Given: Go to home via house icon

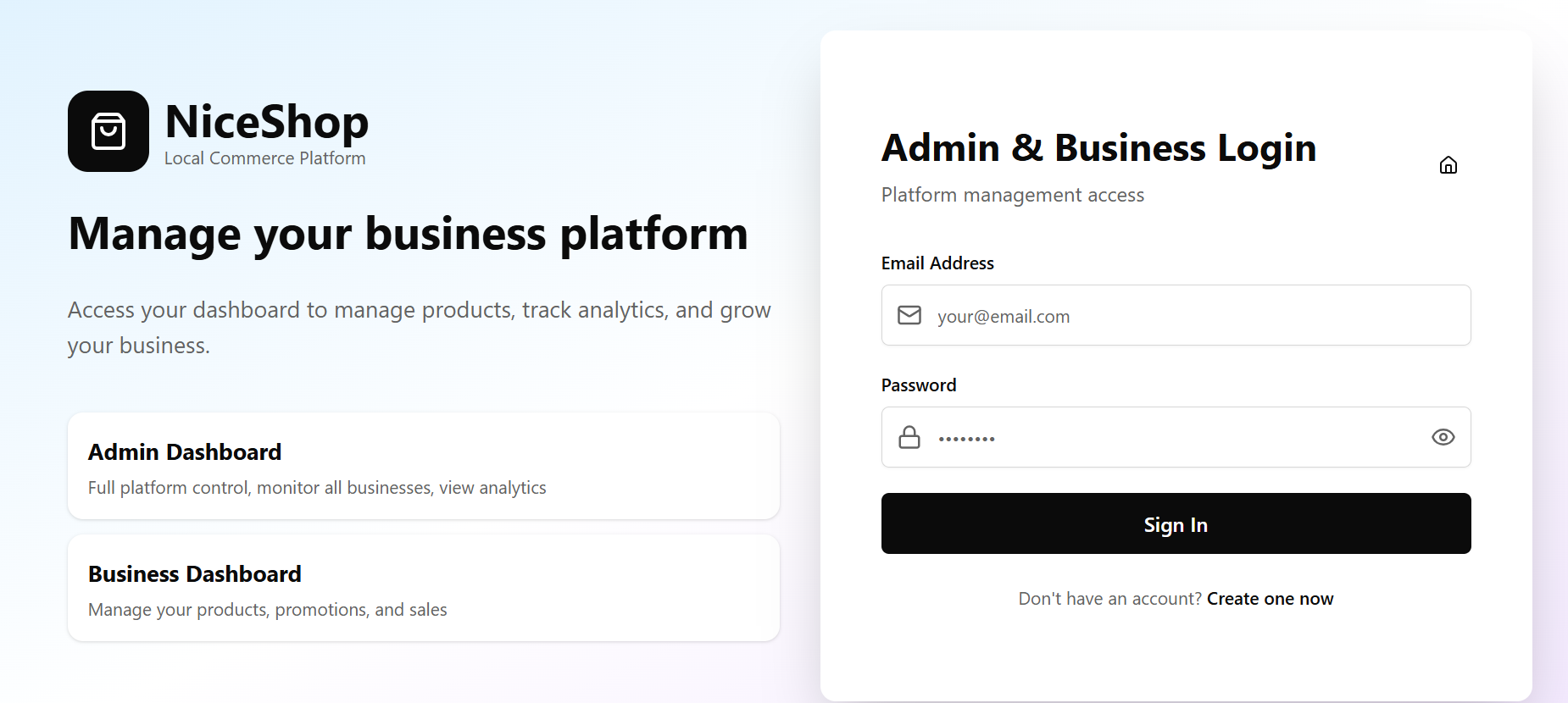Looking at the screenshot, I should click(1448, 165).
